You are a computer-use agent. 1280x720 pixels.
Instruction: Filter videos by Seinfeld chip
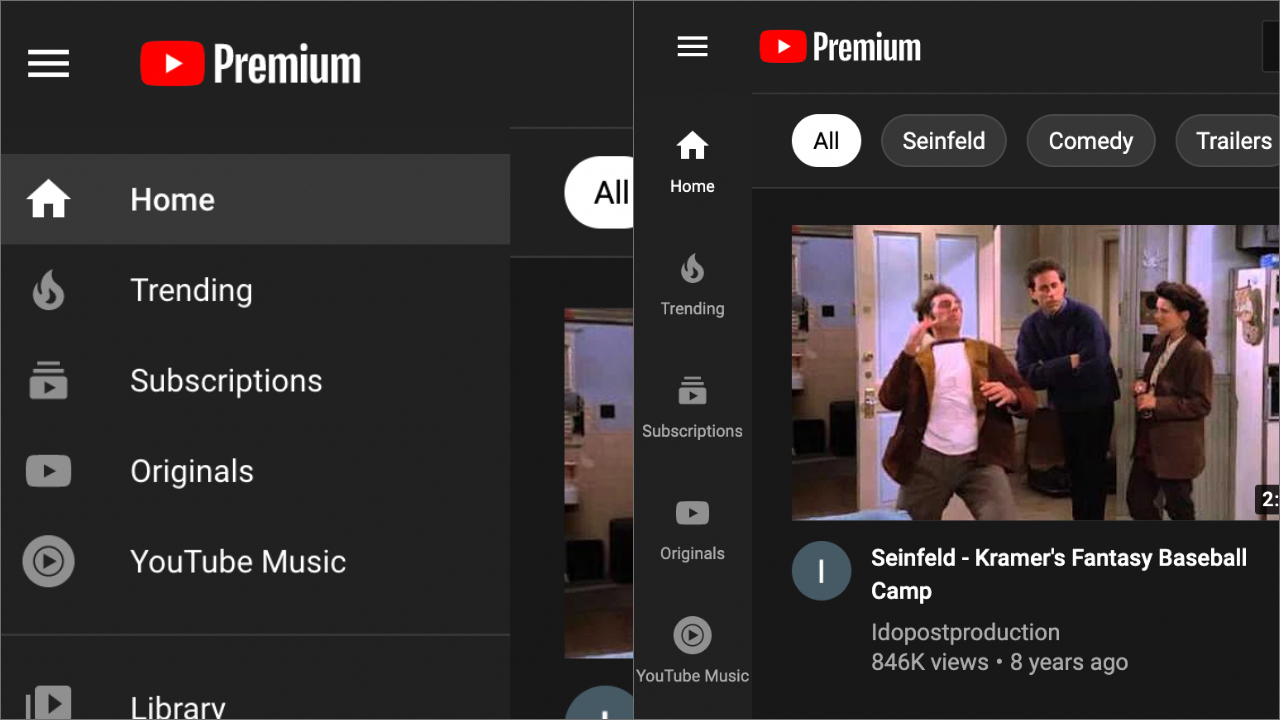944,141
